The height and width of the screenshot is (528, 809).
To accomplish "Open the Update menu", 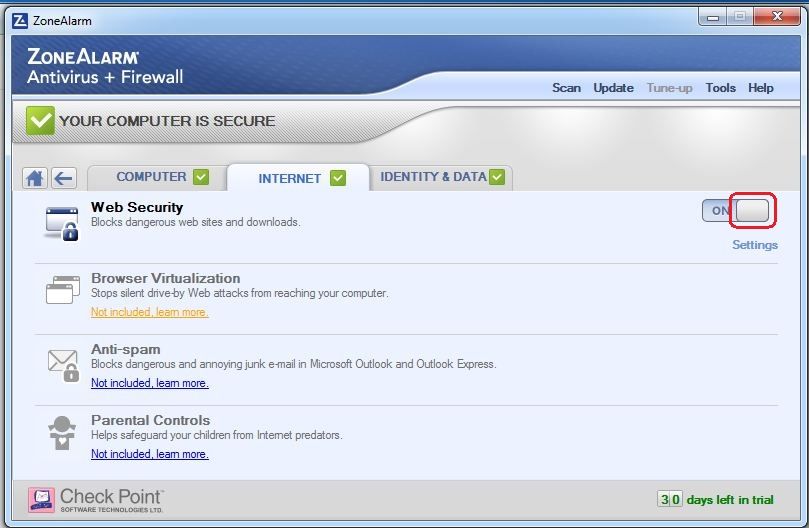I will click(613, 88).
